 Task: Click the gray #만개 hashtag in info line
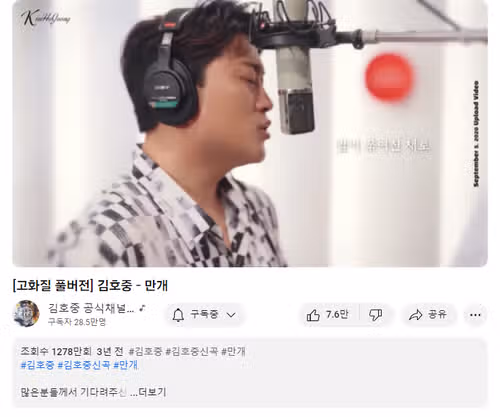[x=233, y=351]
